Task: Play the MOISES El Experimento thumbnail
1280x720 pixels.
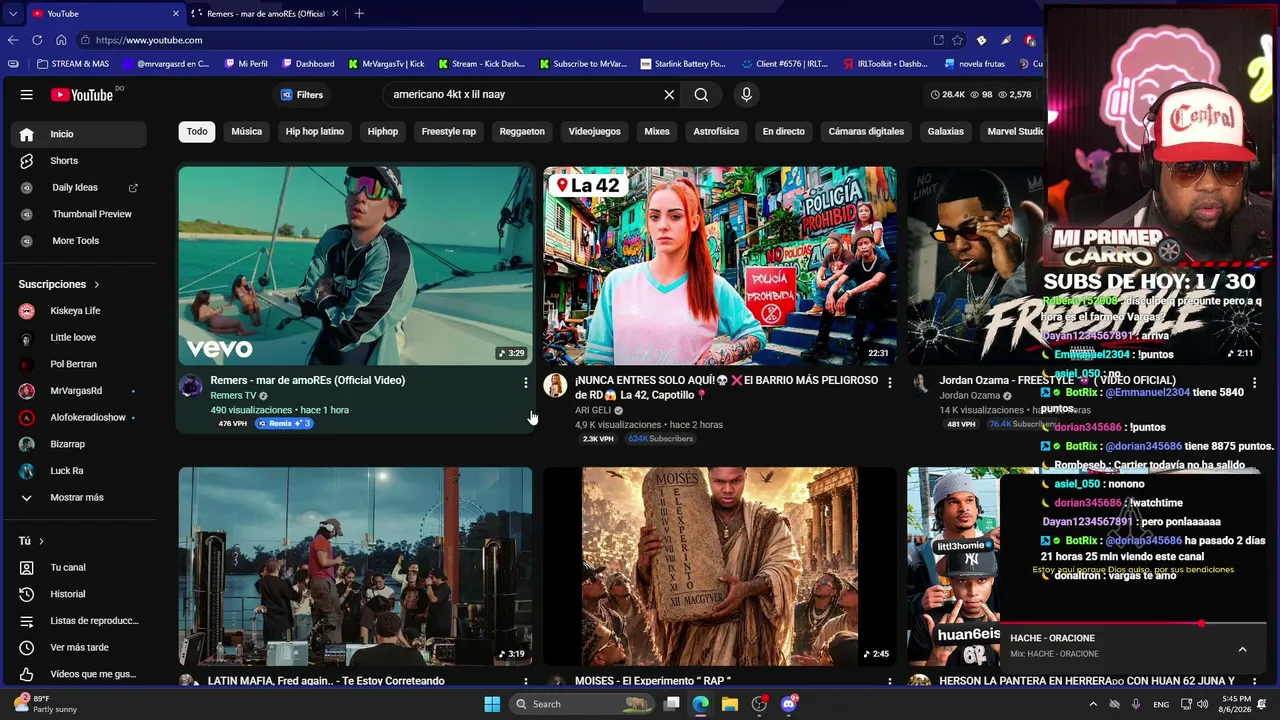Action: pyautogui.click(x=720, y=566)
